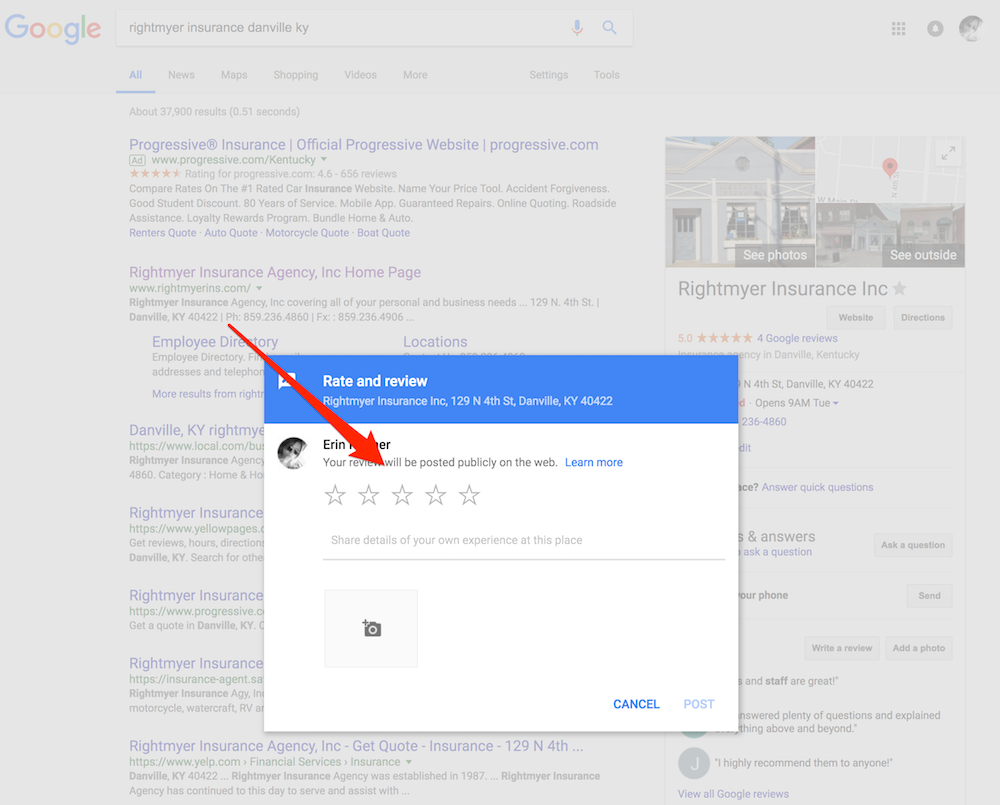Open the Answer quick questions link

[x=817, y=487]
